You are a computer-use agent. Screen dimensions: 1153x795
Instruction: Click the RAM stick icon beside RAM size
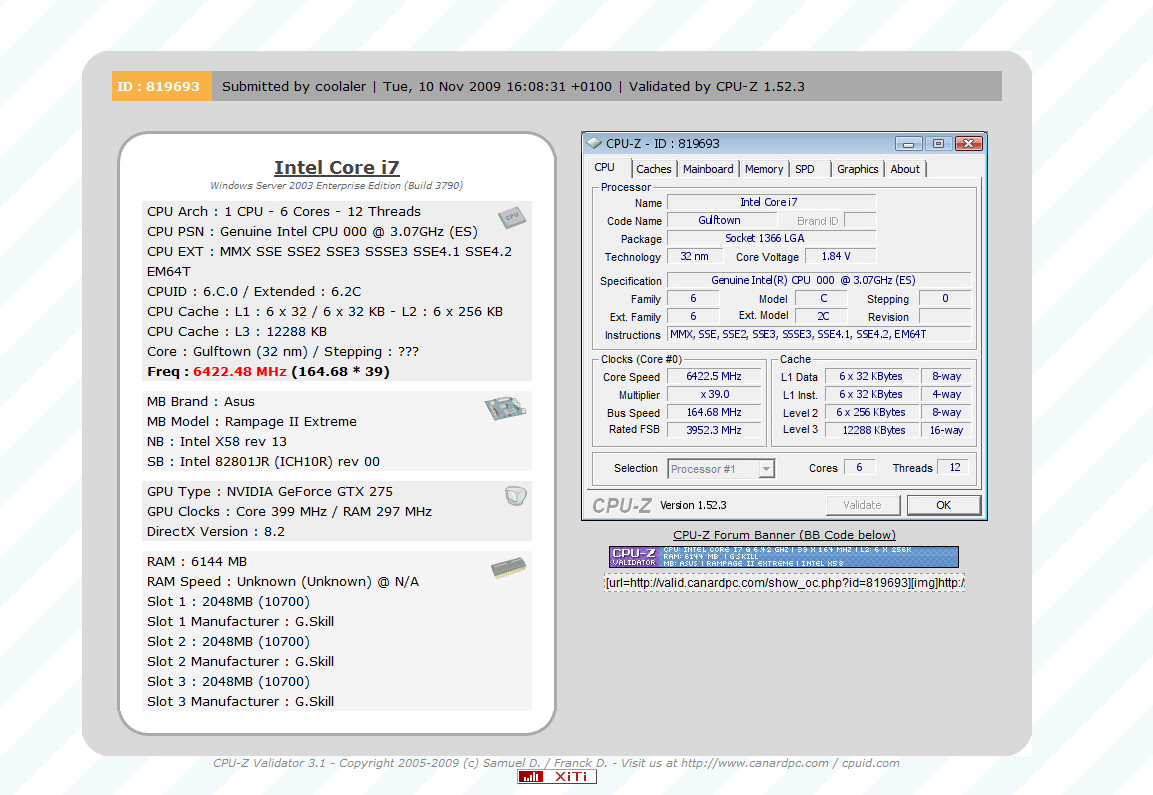pos(509,567)
